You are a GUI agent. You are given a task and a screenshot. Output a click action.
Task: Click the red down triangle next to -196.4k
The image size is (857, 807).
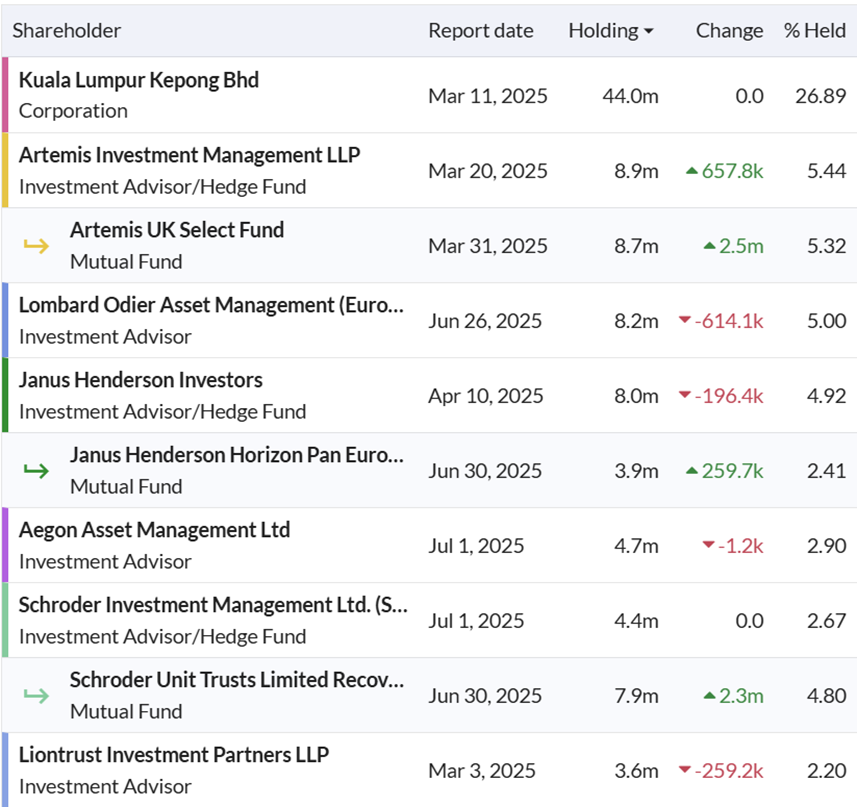coord(684,394)
